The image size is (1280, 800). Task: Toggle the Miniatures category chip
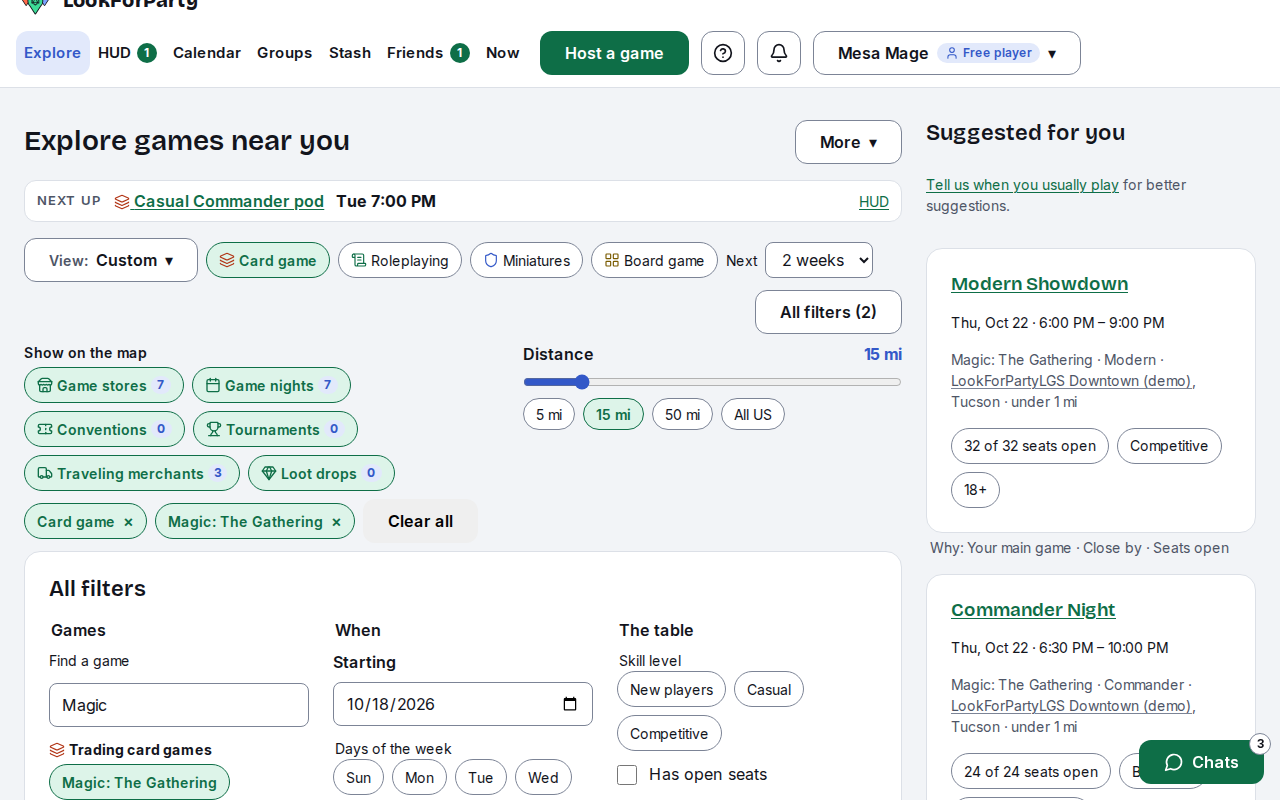click(526, 260)
